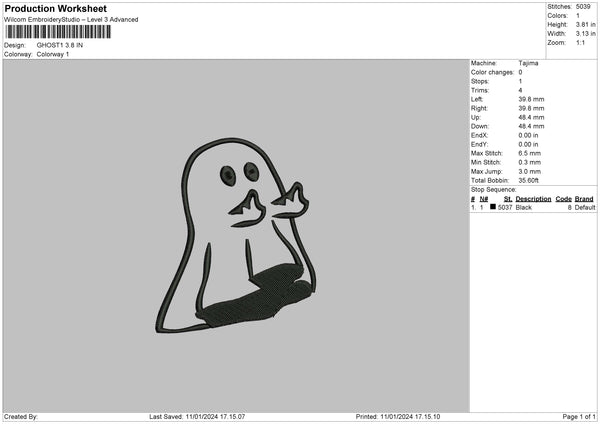Click the 'Code' column header
Image resolution: width=600 pixels, height=424 pixels.
pyautogui.click(x=563, y=199)
